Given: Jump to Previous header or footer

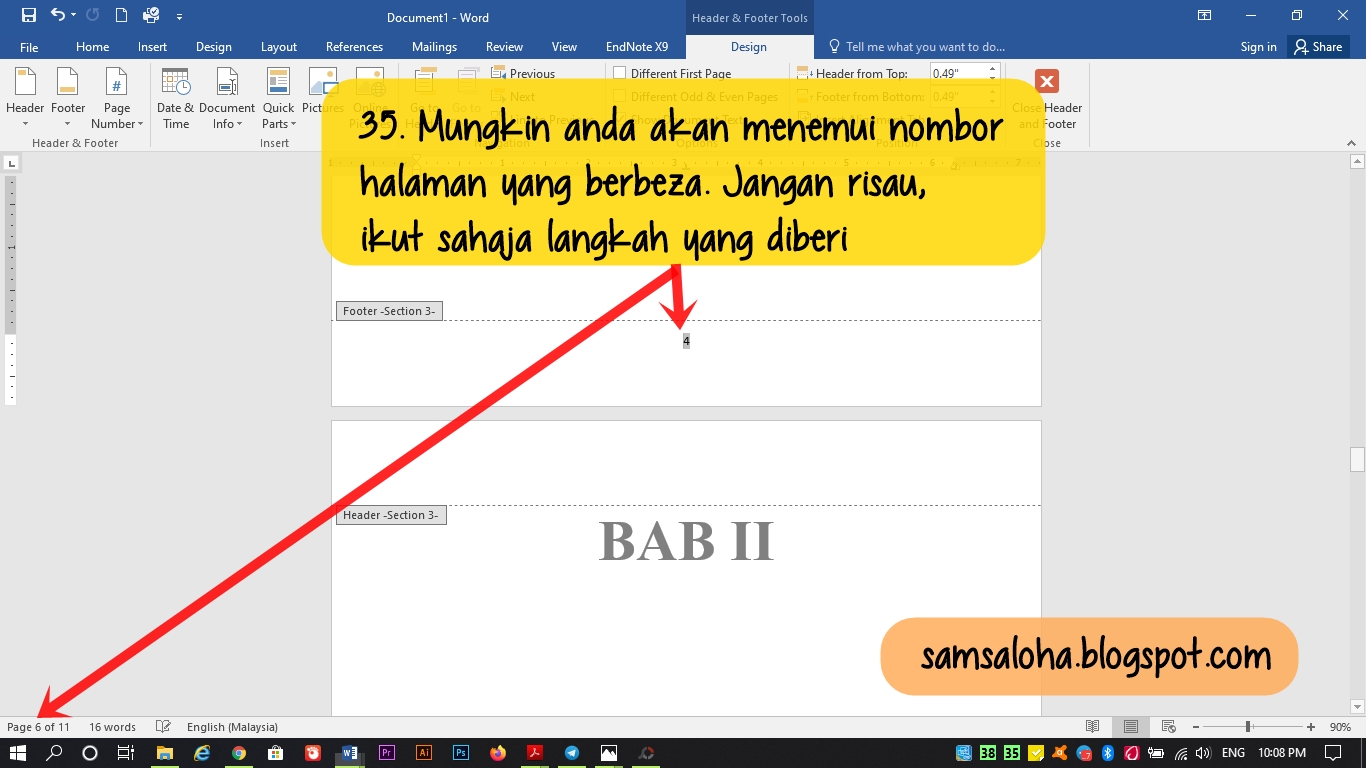Looking at the screenshot, I should point(523,73).
